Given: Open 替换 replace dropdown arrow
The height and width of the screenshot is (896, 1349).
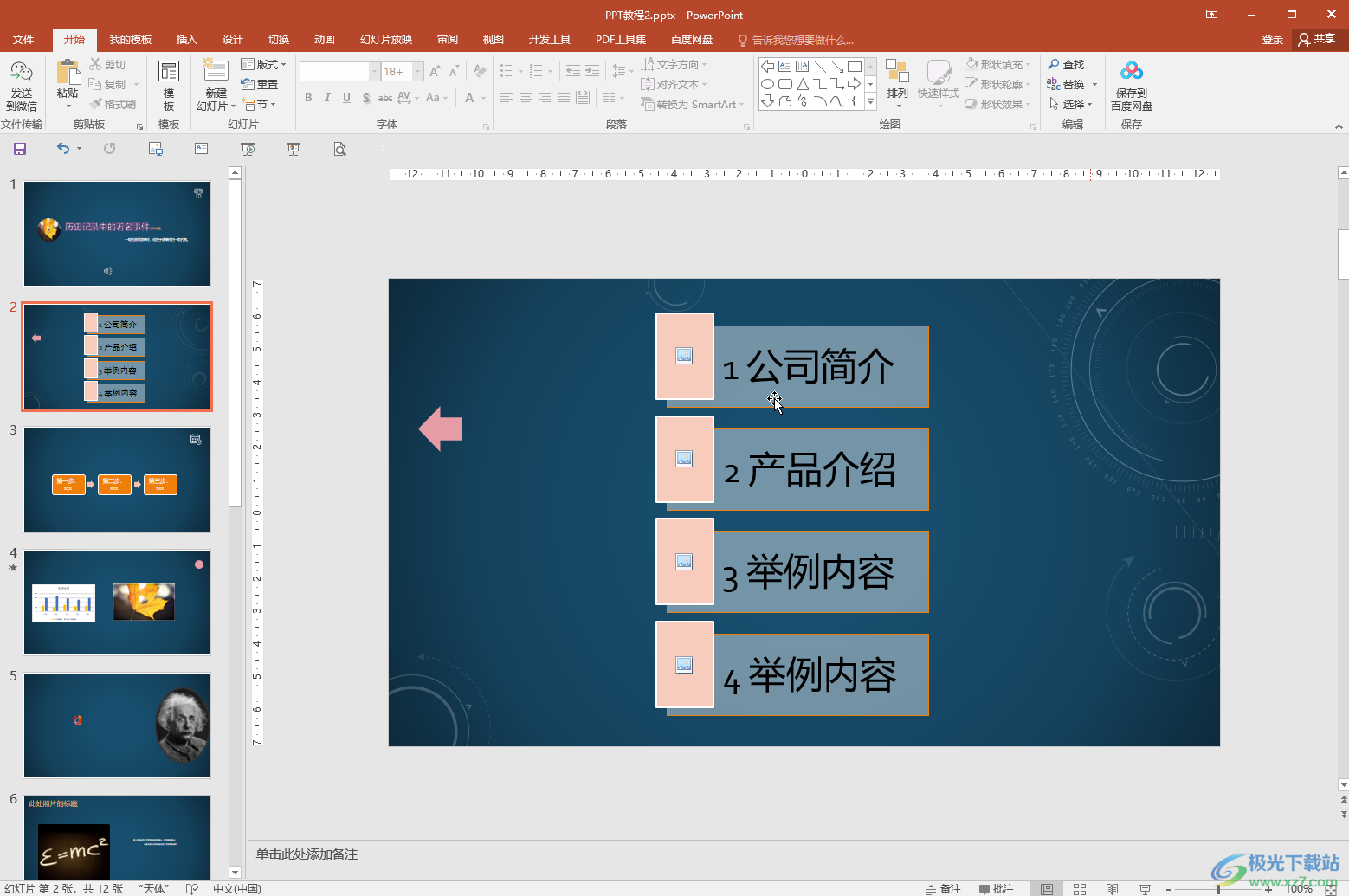Looking at the screenshot, I should point(1094,84).
